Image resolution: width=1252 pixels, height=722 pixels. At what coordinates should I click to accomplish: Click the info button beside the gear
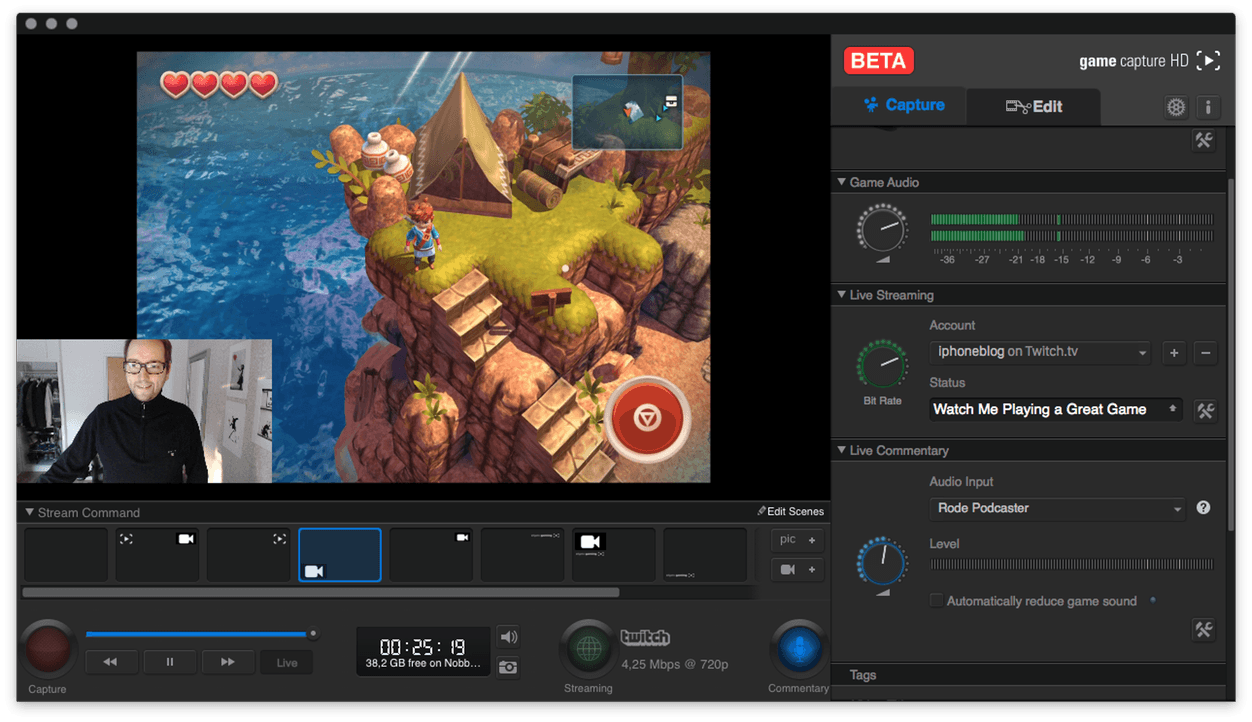(x=1207, y=107)
